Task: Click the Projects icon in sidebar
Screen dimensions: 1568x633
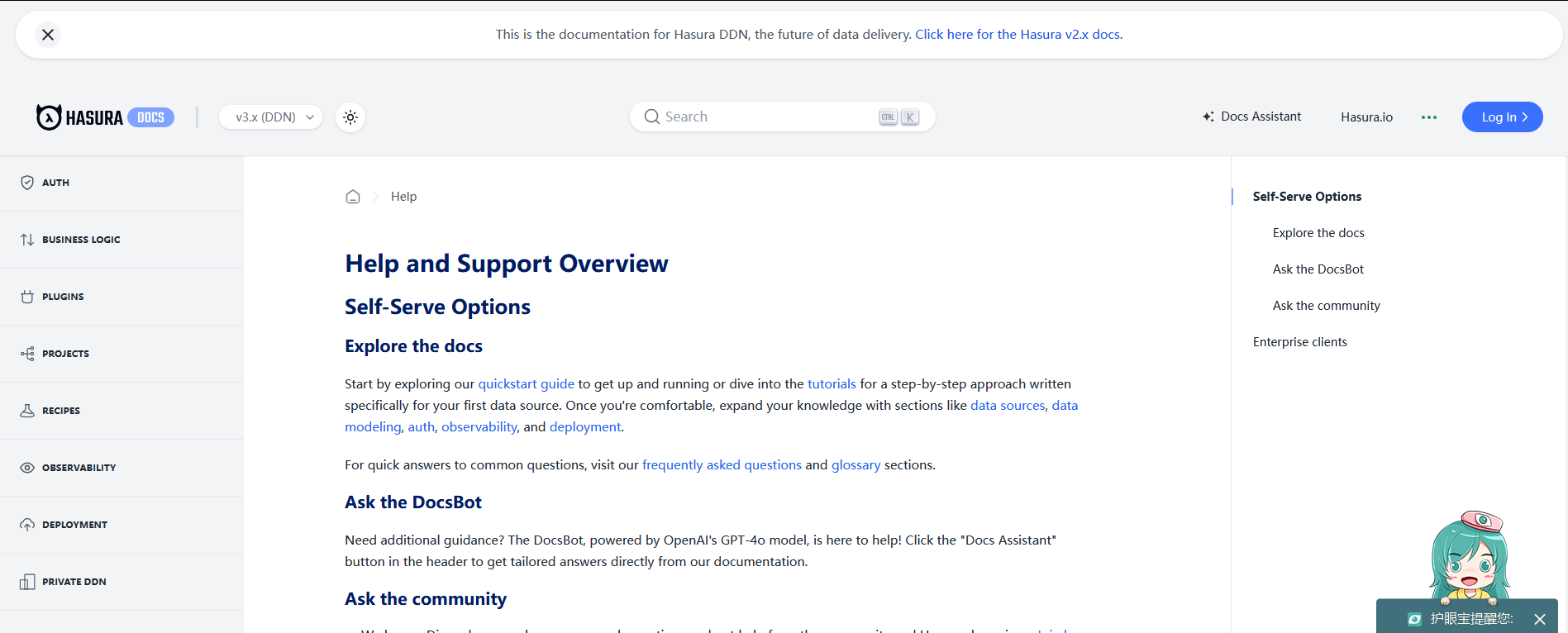Action: point(27,354)
